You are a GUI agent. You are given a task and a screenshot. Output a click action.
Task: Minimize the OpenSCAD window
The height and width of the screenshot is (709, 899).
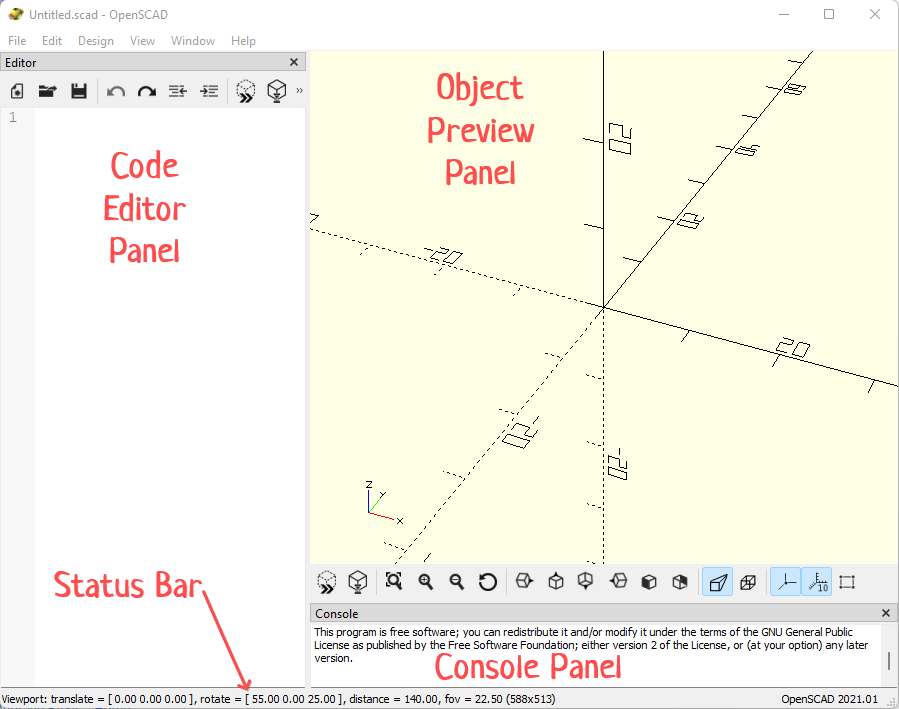tap(784, 14)
